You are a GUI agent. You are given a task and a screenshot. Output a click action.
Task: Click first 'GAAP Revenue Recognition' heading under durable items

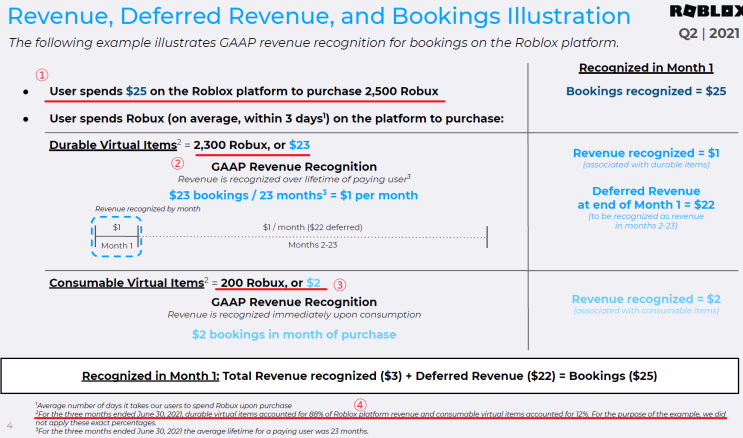[294, 167]
